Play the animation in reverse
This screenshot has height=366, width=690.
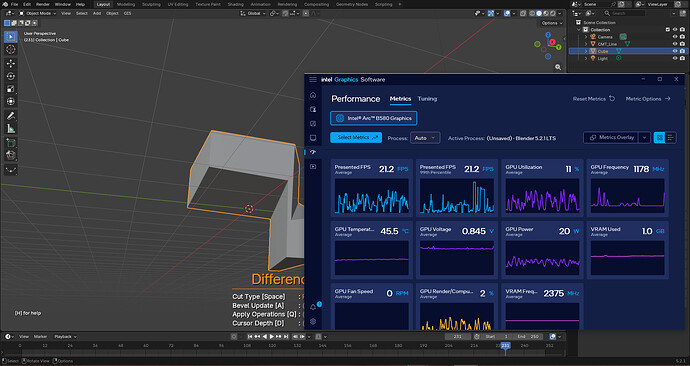tap(264, 337)
